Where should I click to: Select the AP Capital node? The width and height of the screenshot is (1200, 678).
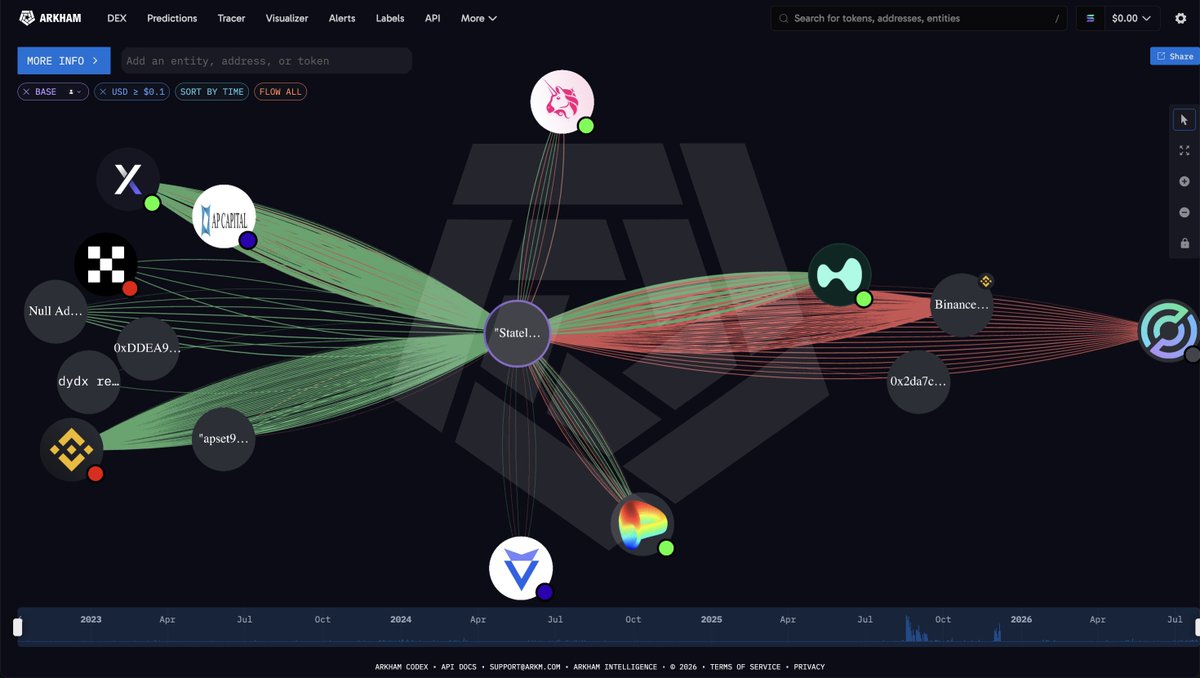[x=224, y=216]
